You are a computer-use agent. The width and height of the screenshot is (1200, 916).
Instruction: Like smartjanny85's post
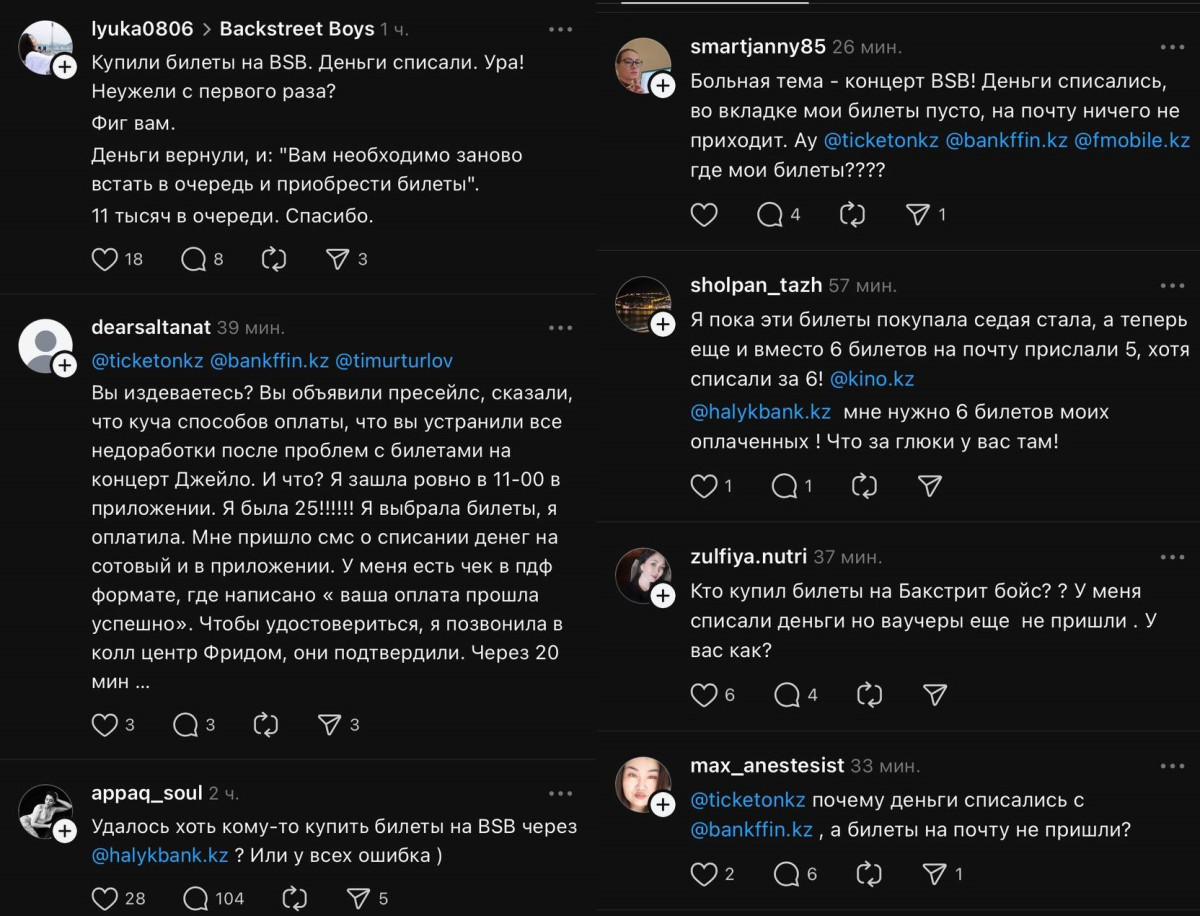pos(705,214)
